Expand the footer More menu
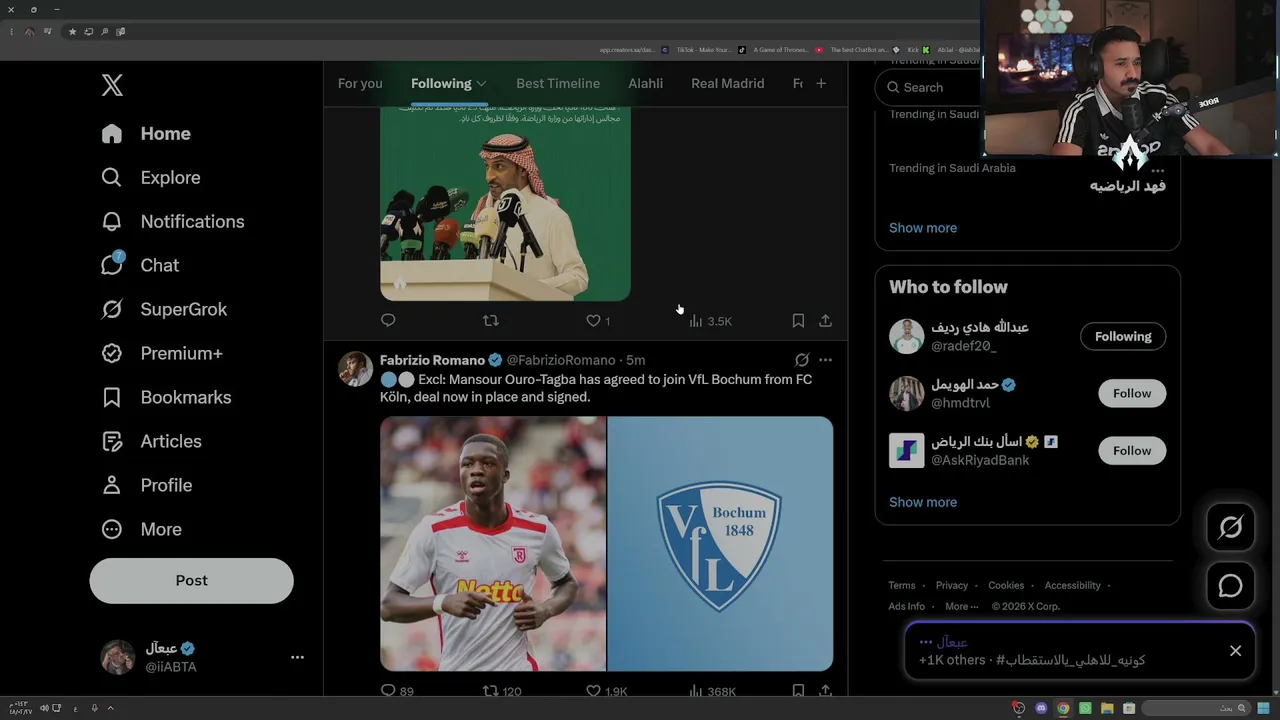Screen dimensions: 1280x720 click(962, 606)
